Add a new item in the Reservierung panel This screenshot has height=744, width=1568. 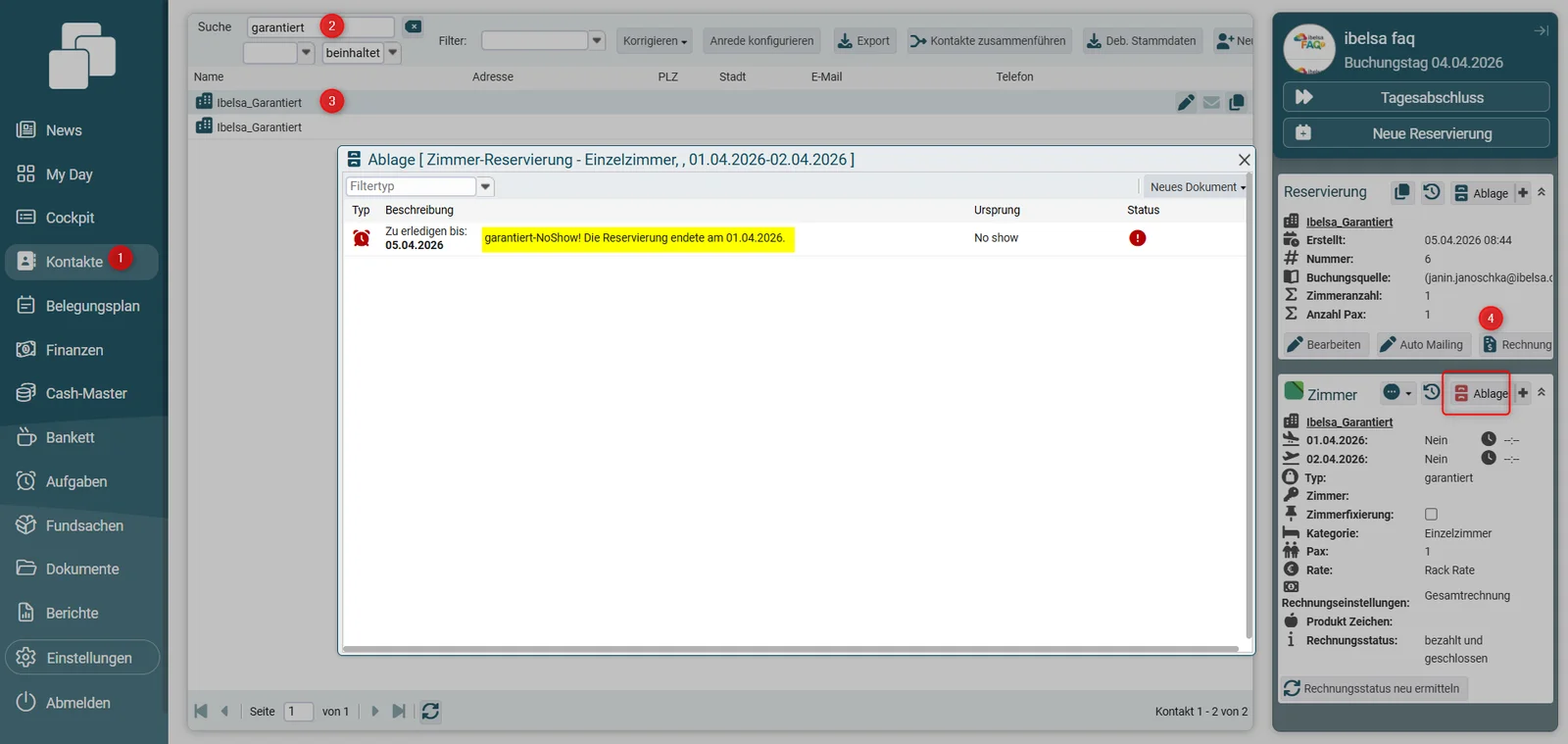point(1523,193)
